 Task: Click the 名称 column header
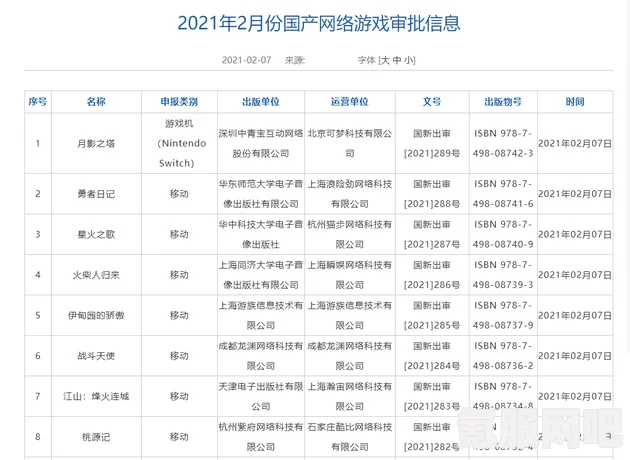(96, 102)
